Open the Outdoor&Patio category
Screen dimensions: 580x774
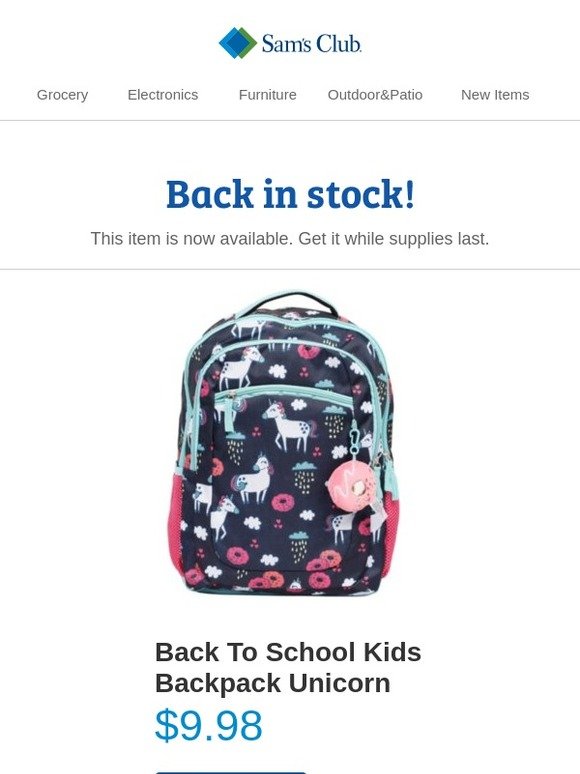(x=375, y=94)
